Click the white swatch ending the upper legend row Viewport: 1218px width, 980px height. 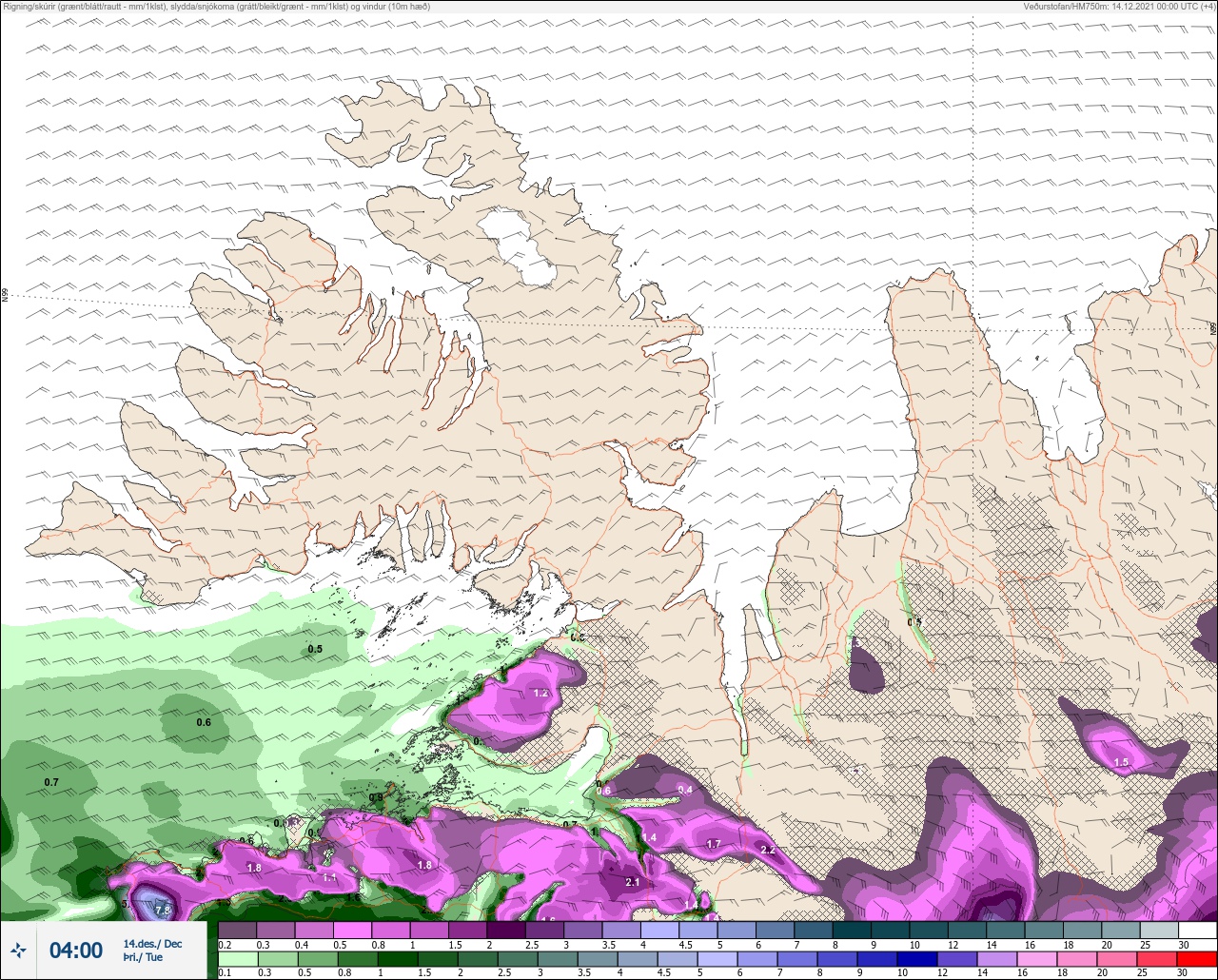coord(1197,931)
